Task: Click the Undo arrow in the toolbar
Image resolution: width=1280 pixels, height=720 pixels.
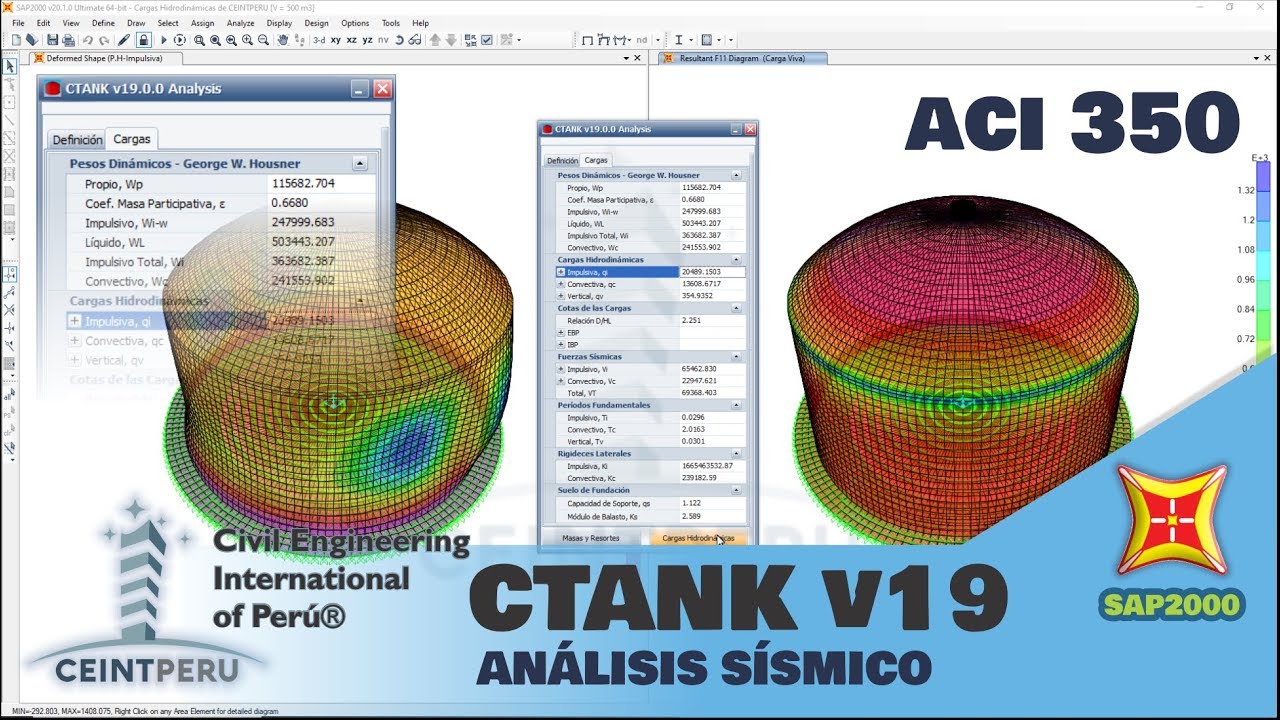Action: pyautogui.click(x=88, y=40)
